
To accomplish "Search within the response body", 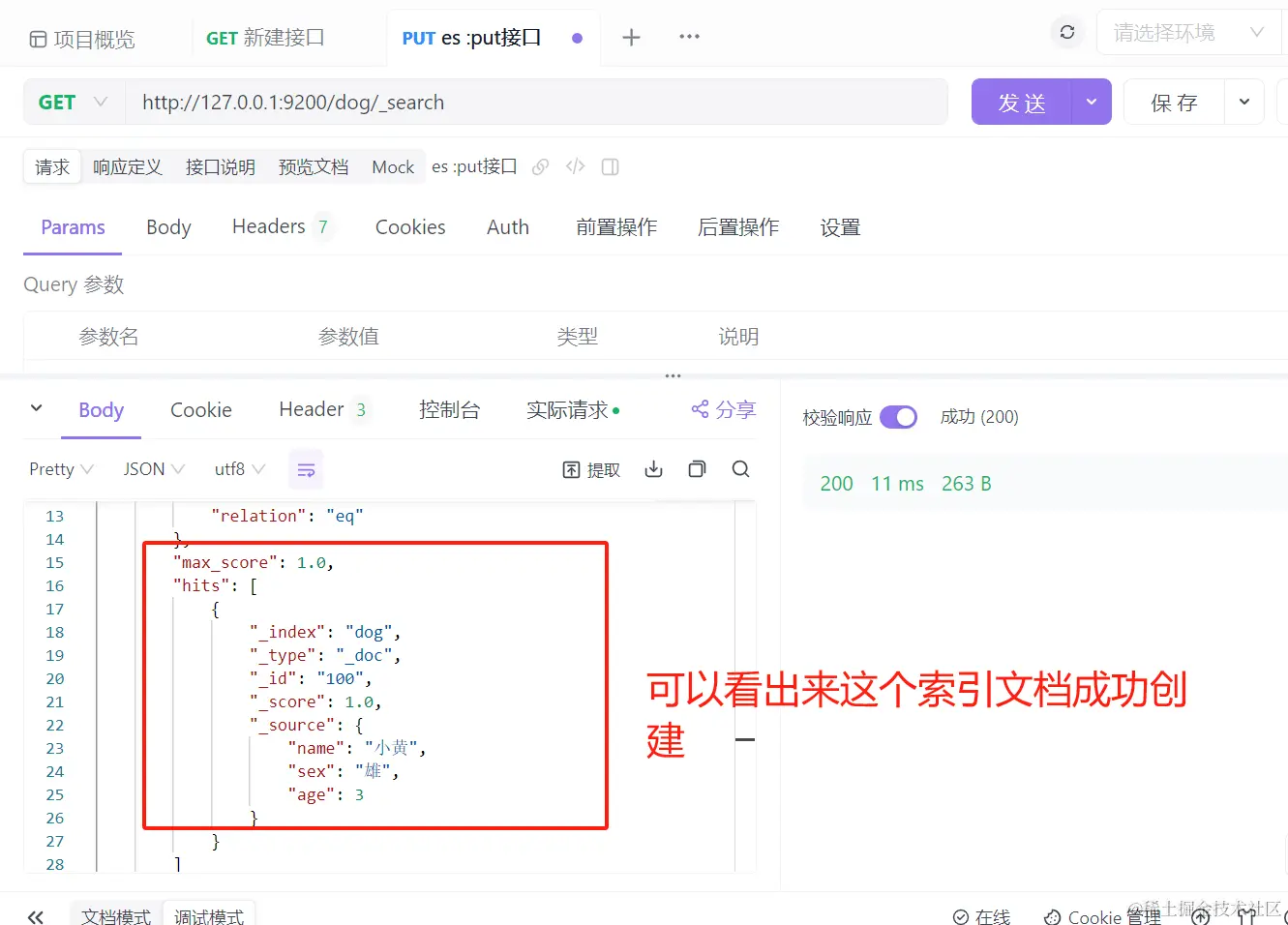I will (x=741, y=469).
